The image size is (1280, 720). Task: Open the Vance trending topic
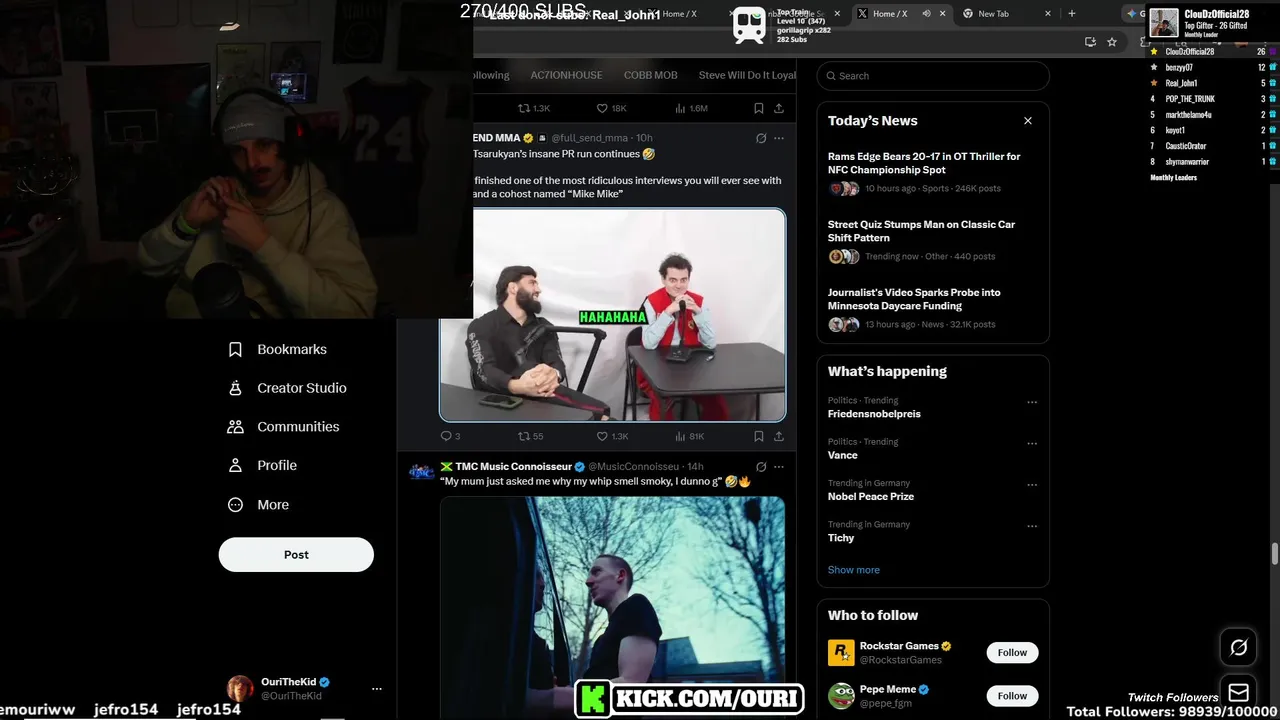(843, 455)
